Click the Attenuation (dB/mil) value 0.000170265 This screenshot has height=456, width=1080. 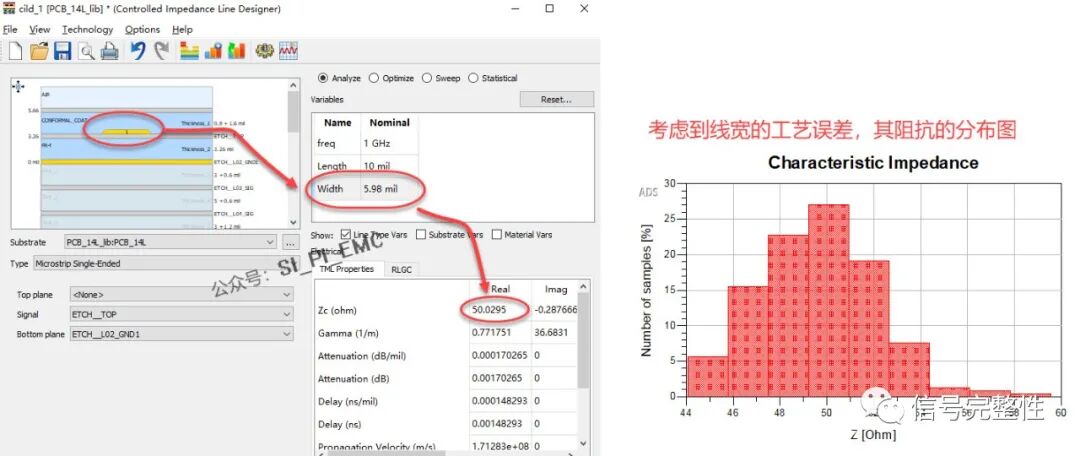[x=500, y=355]
